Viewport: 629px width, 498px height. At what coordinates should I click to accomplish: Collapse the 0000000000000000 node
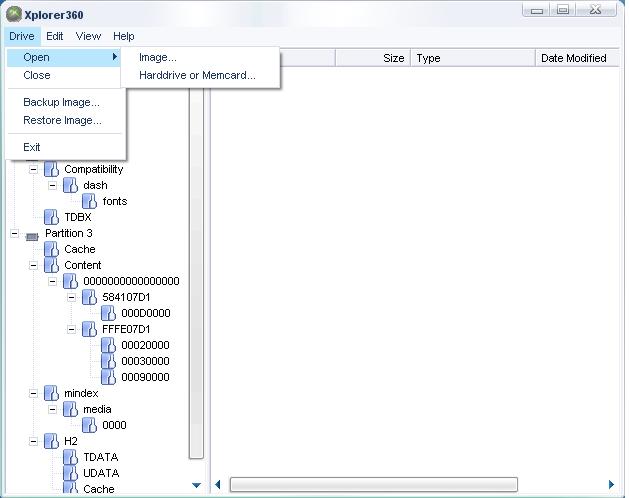coord(53,281)
